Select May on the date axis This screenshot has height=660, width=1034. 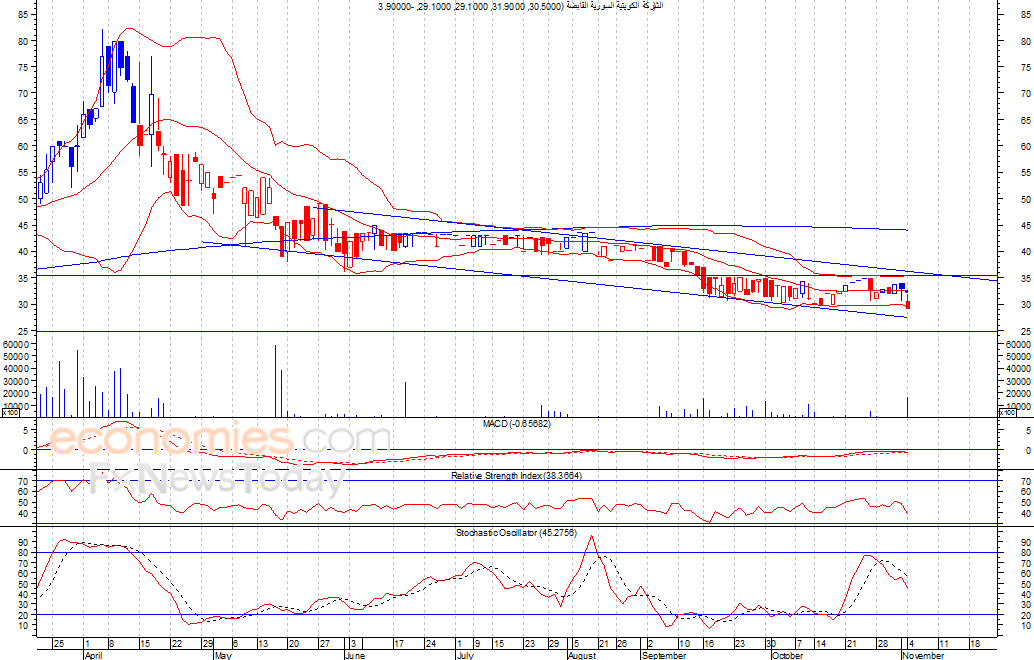(222, 656)
